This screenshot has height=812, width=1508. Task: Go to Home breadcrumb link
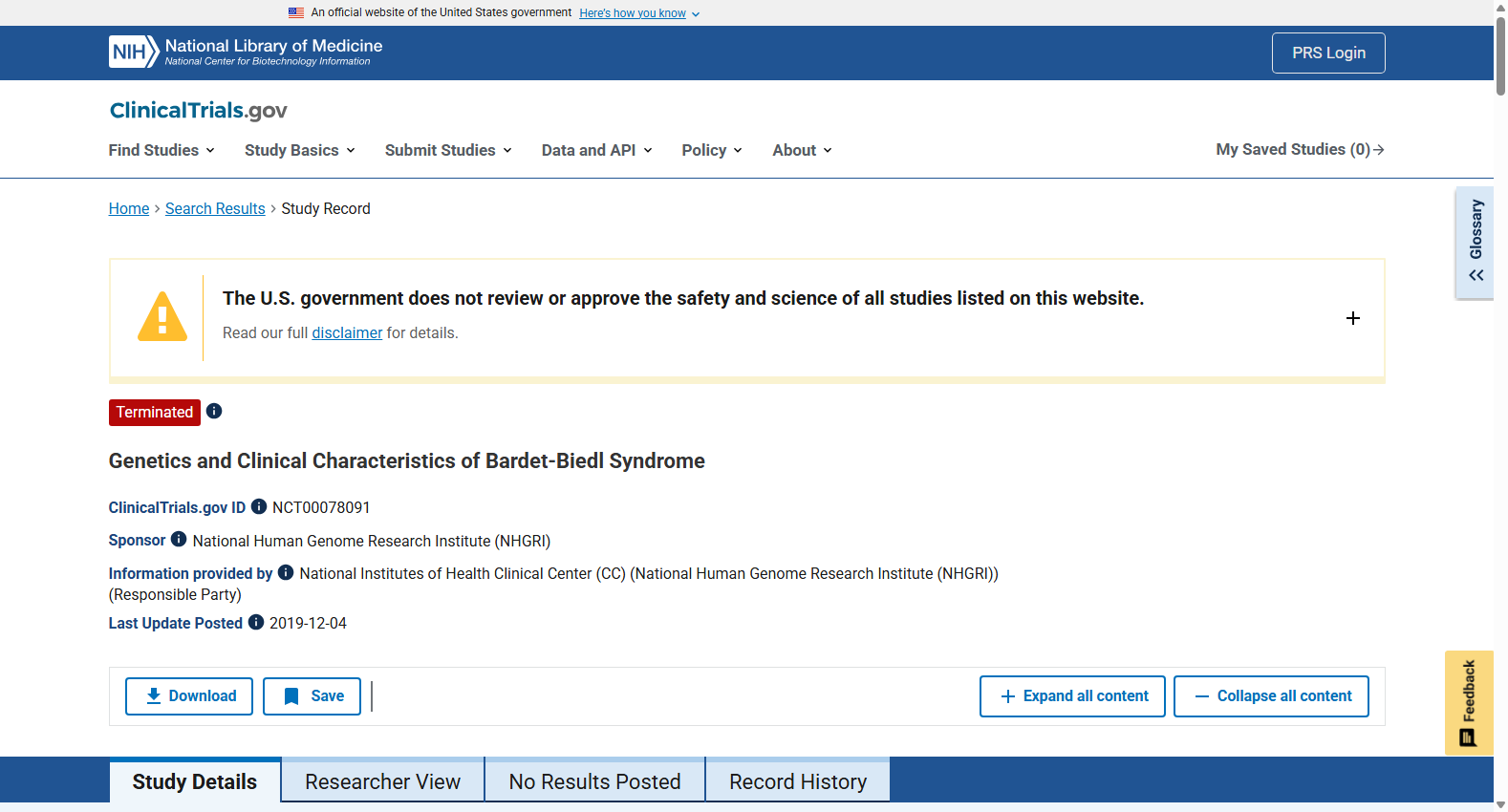point(129,208)
